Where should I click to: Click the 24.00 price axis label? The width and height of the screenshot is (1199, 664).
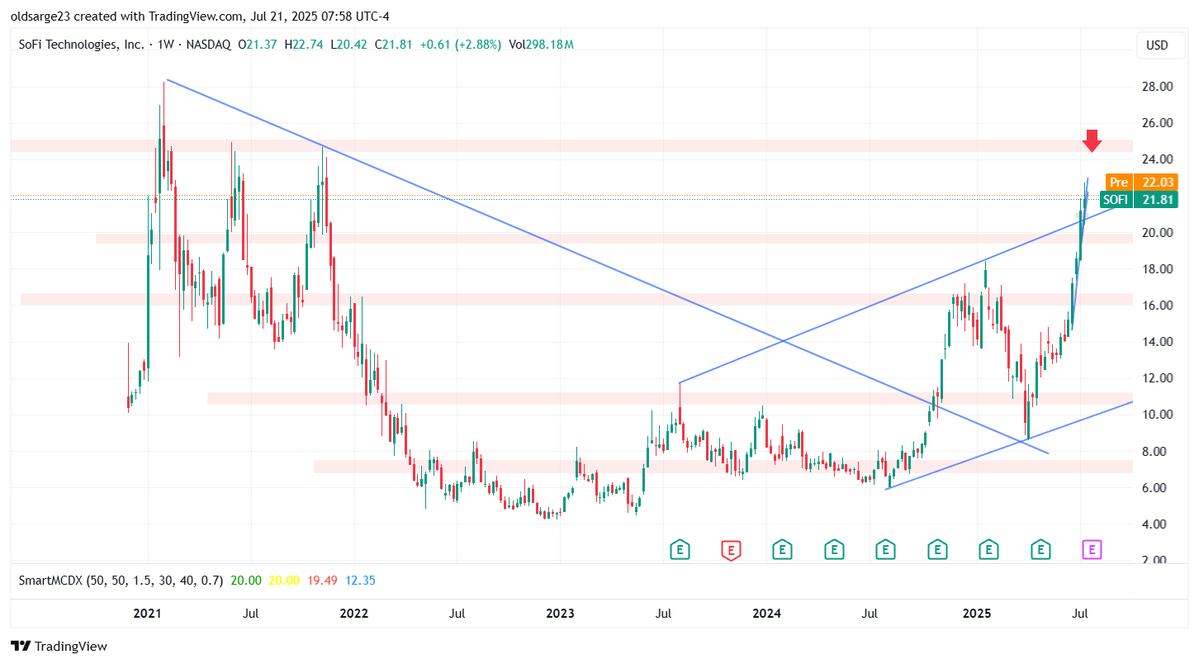1157,159
